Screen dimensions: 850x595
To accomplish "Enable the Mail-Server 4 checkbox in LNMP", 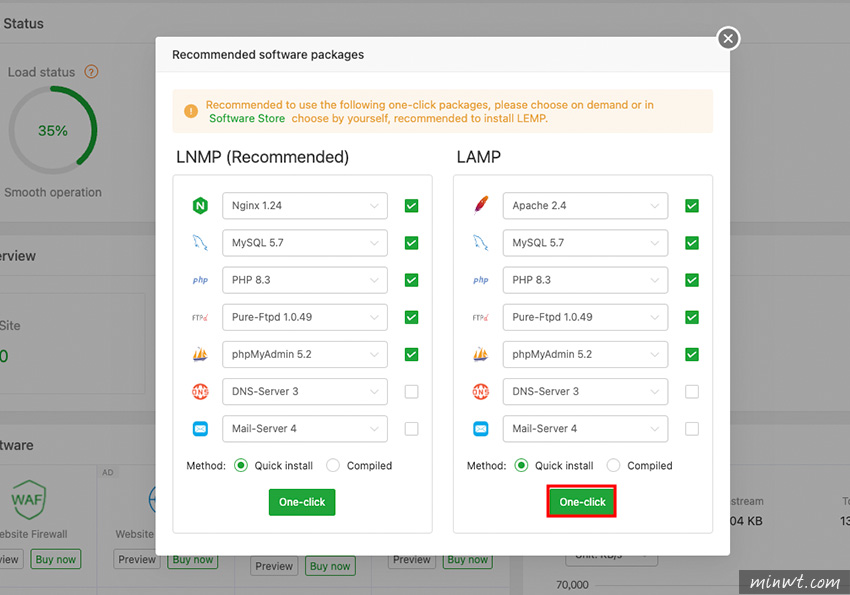I will coord(411,429).
